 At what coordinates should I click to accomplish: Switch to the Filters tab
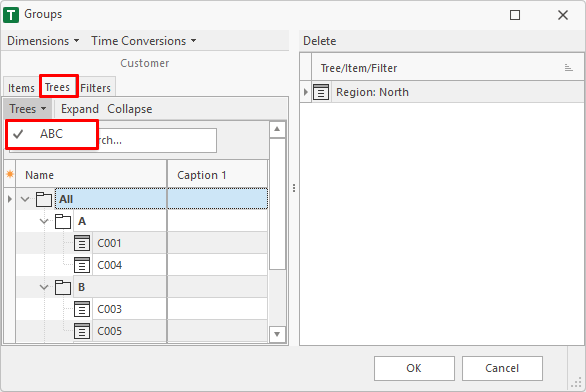click(96, 88)
